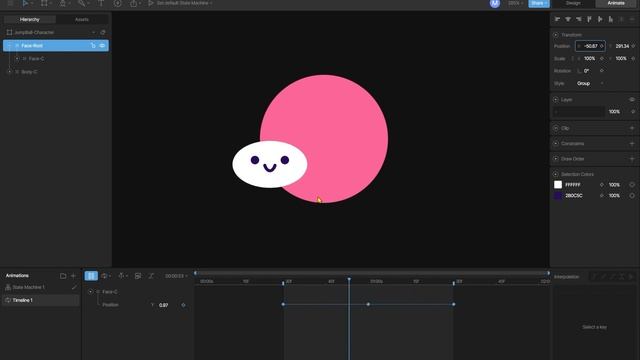Open the Hierarchy tab

[x=30, y=19]
